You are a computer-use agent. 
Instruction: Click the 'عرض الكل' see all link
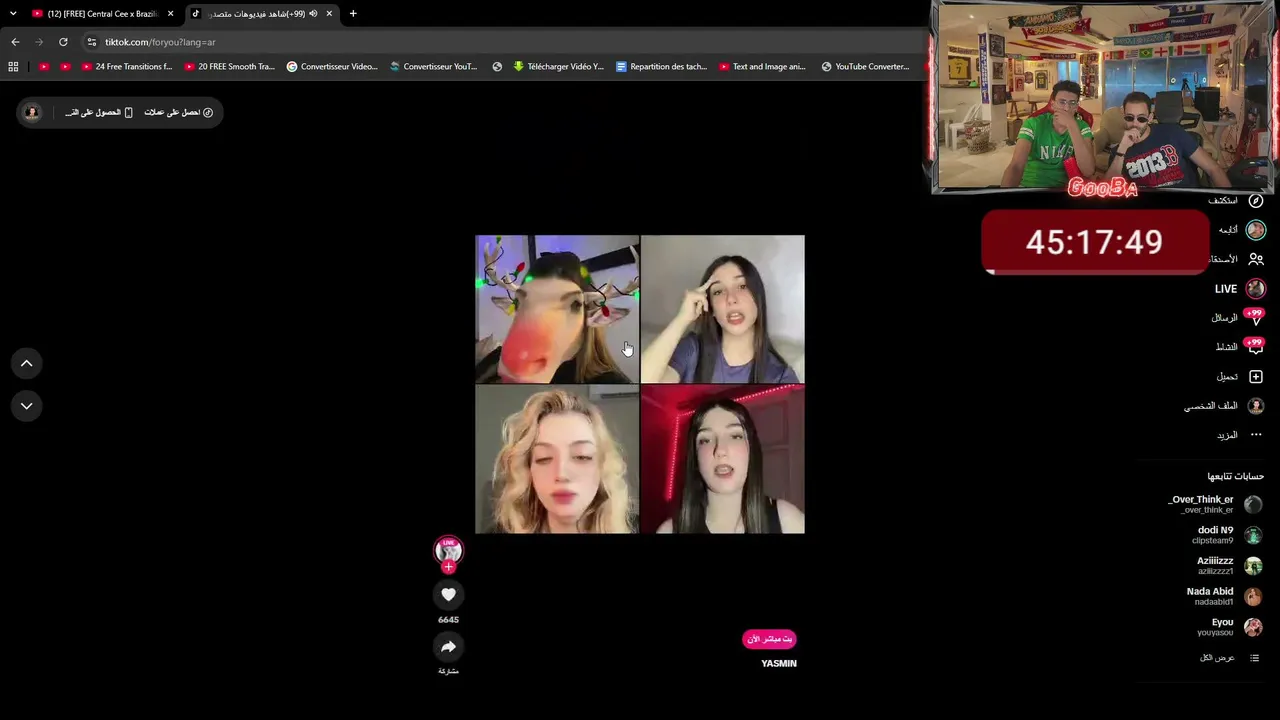[x=1217, y=658]
